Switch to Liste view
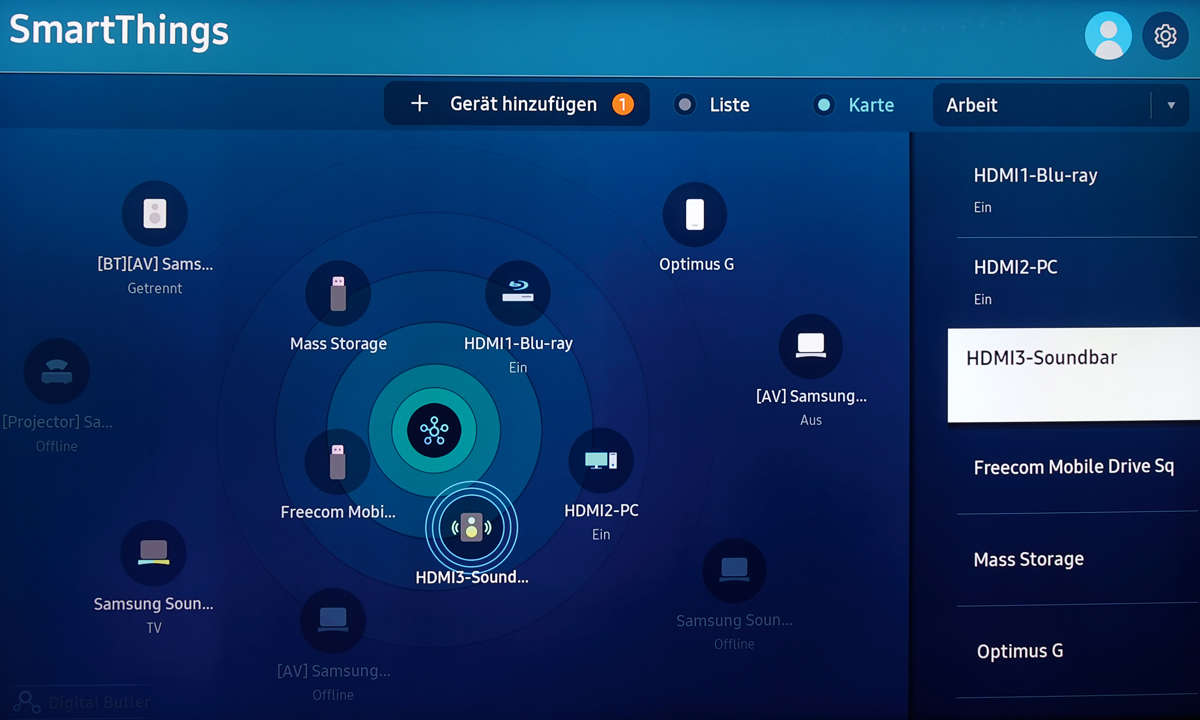This screenshot has height=720, width=1200. click(x=713, y=105)
